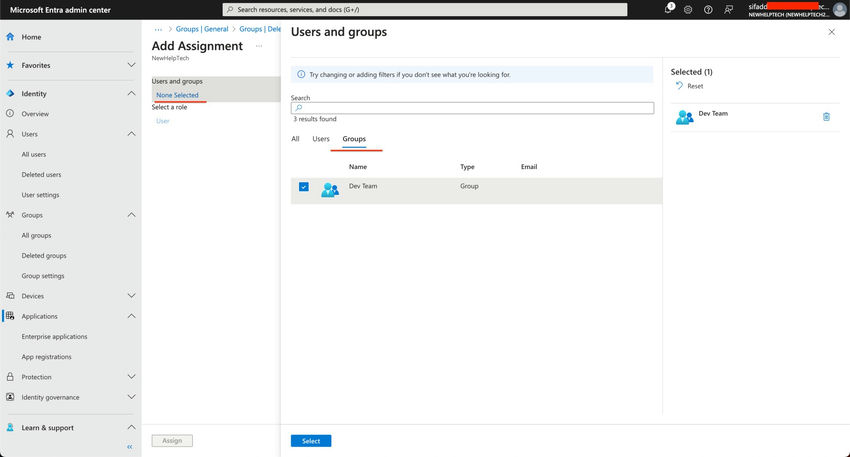Uncheck the Dev Team checkbox

tap(304, 187)
